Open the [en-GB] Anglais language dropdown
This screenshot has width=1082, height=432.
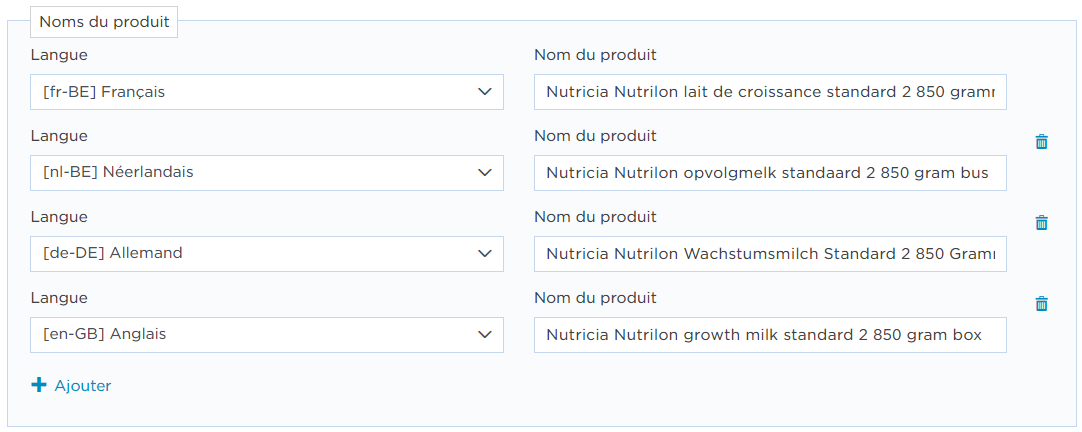(x=266, y=335)
